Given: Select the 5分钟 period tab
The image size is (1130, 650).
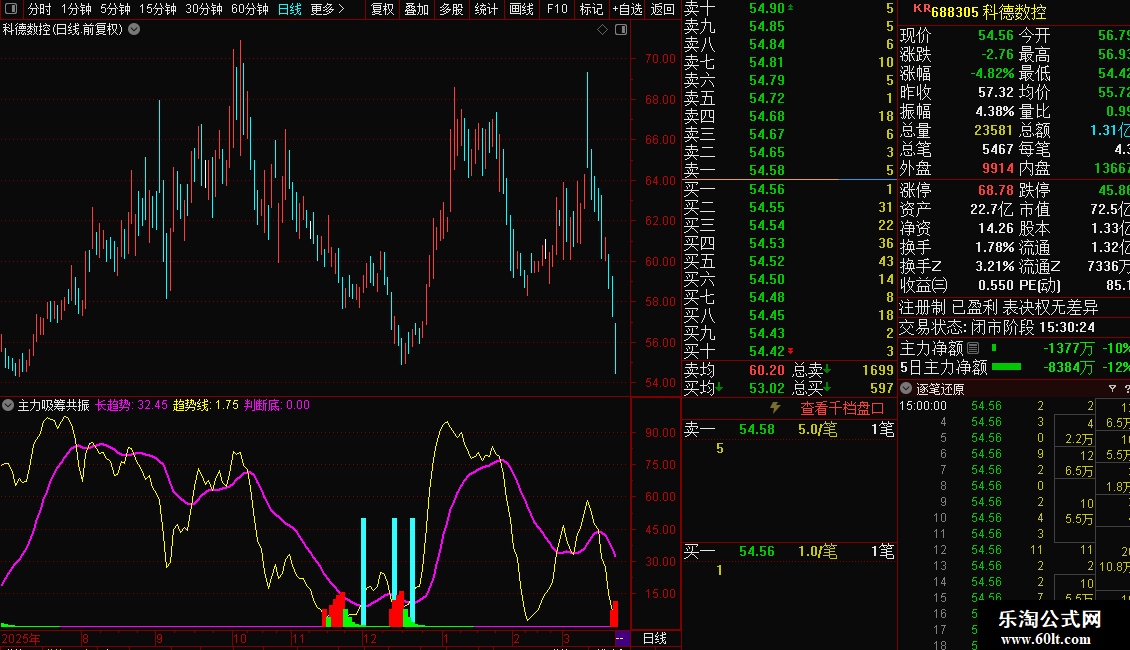Looking at the screenshot, I should point(115,9).
